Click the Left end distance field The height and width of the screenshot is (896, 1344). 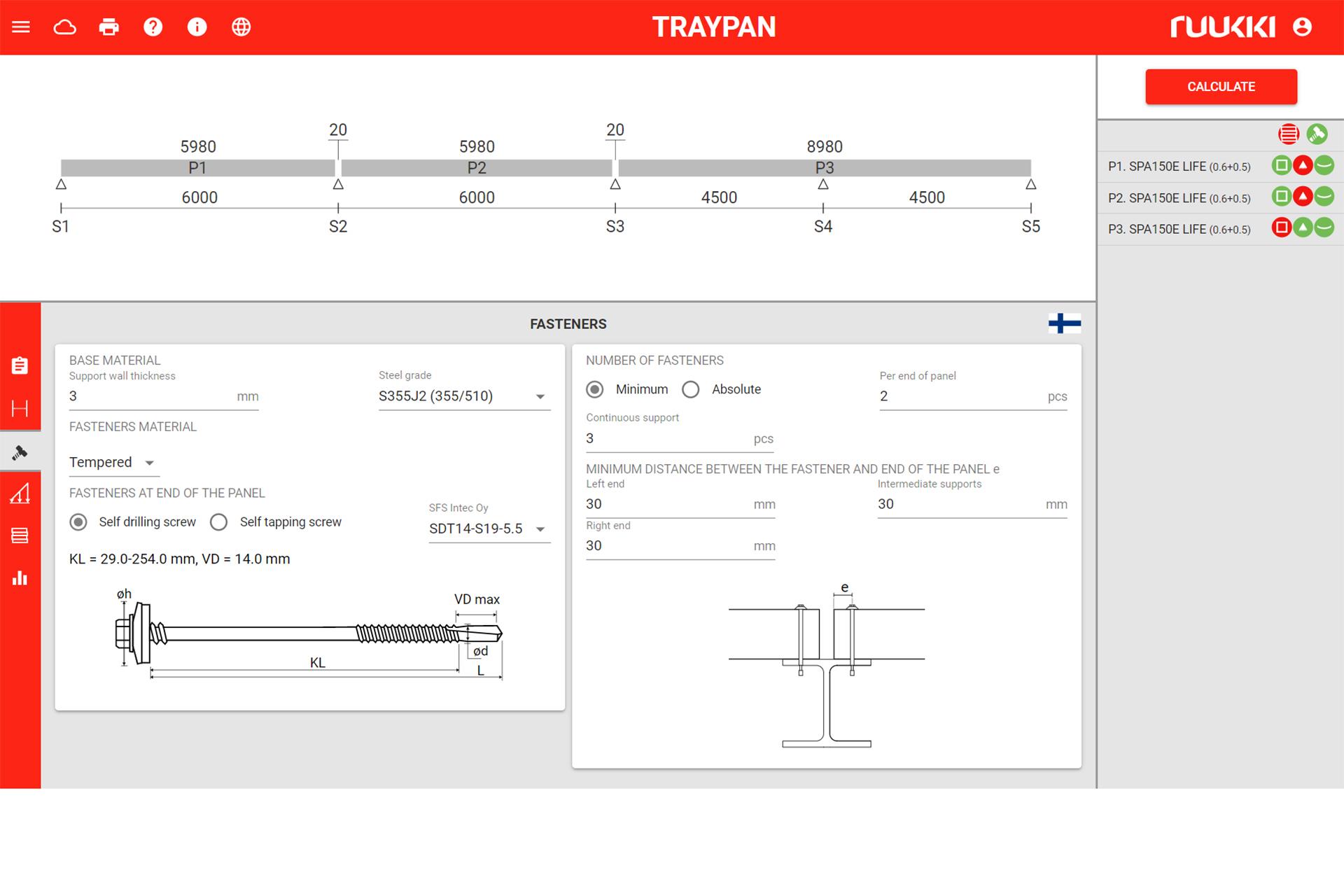(680, 504)
